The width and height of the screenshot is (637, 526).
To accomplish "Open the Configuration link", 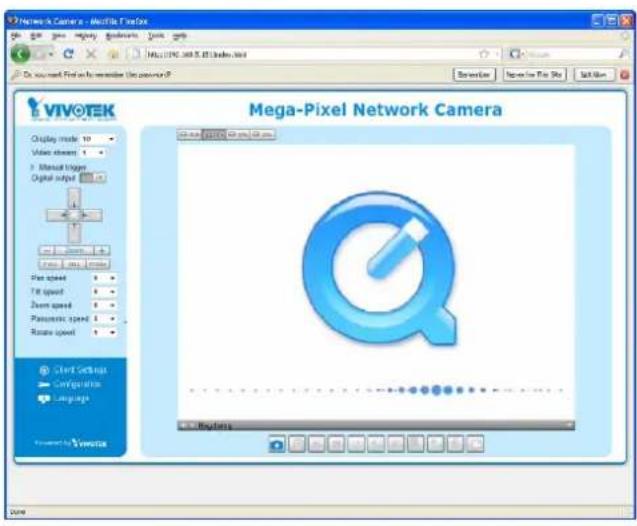I will 76,384.
